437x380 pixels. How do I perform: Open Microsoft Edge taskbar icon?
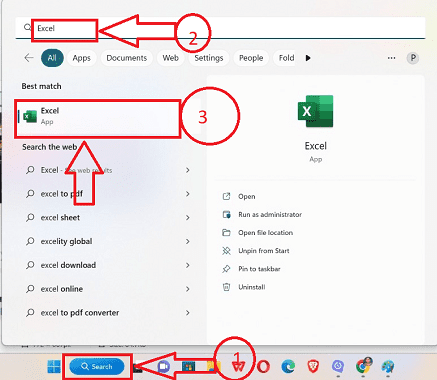288,367
